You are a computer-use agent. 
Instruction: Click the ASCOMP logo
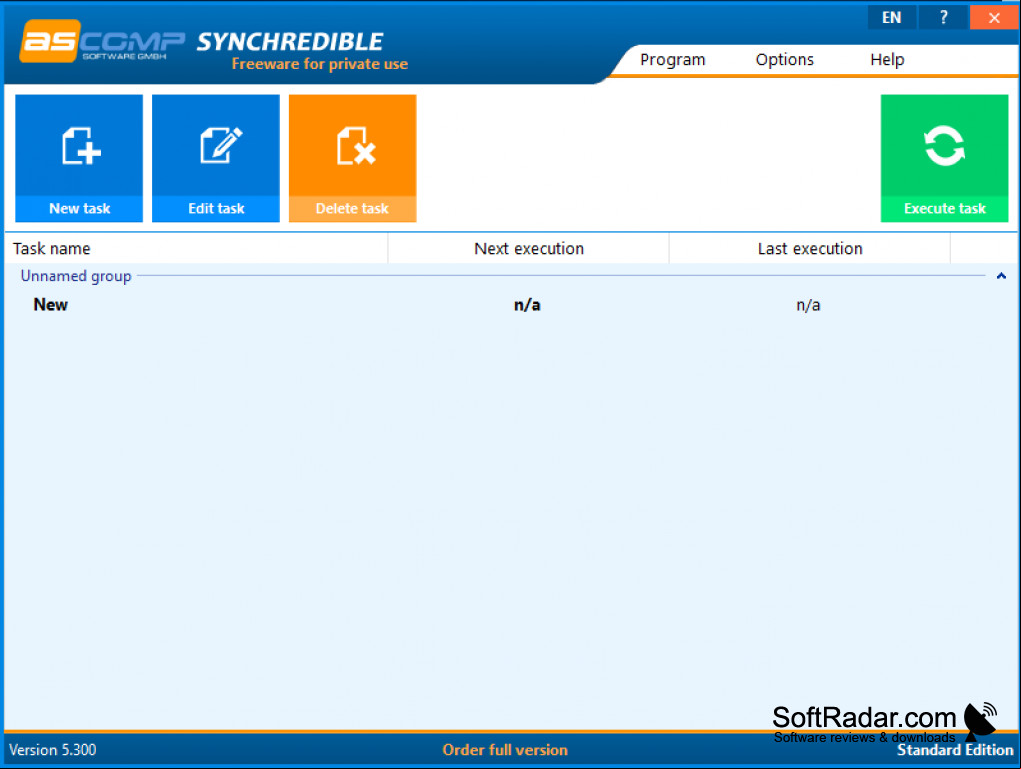click(x=102, y=42)
